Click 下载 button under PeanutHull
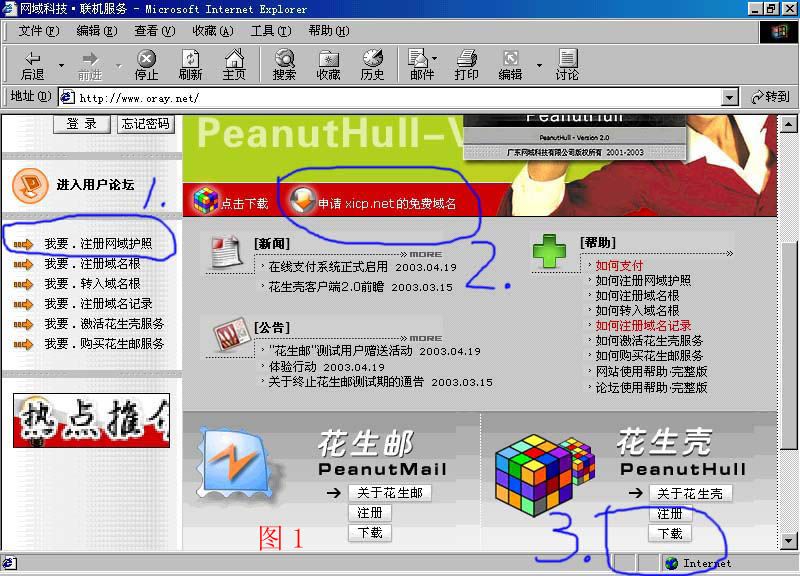Viewport: 800px width, 576px height. coord(670,533)
